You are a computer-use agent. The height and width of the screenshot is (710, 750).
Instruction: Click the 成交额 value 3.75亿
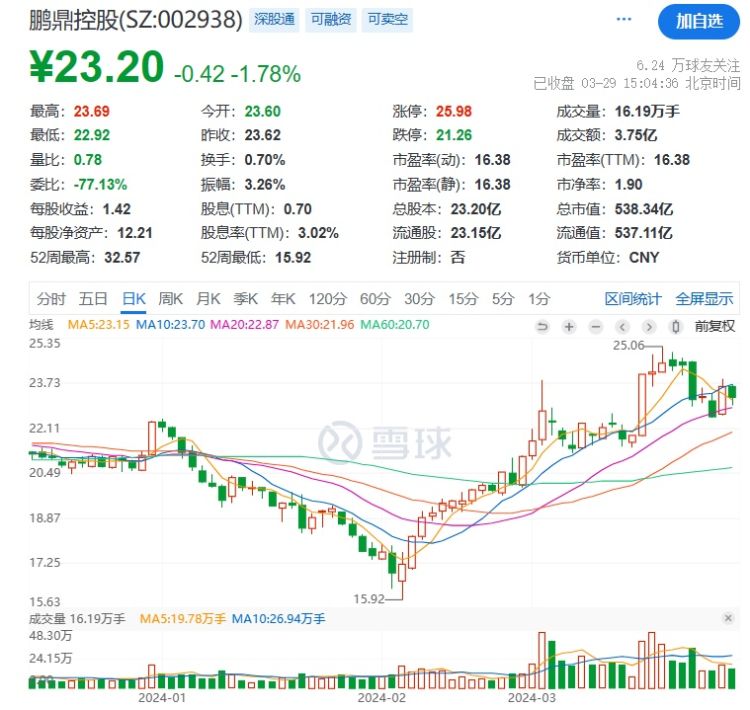click(x=636, y=135)
